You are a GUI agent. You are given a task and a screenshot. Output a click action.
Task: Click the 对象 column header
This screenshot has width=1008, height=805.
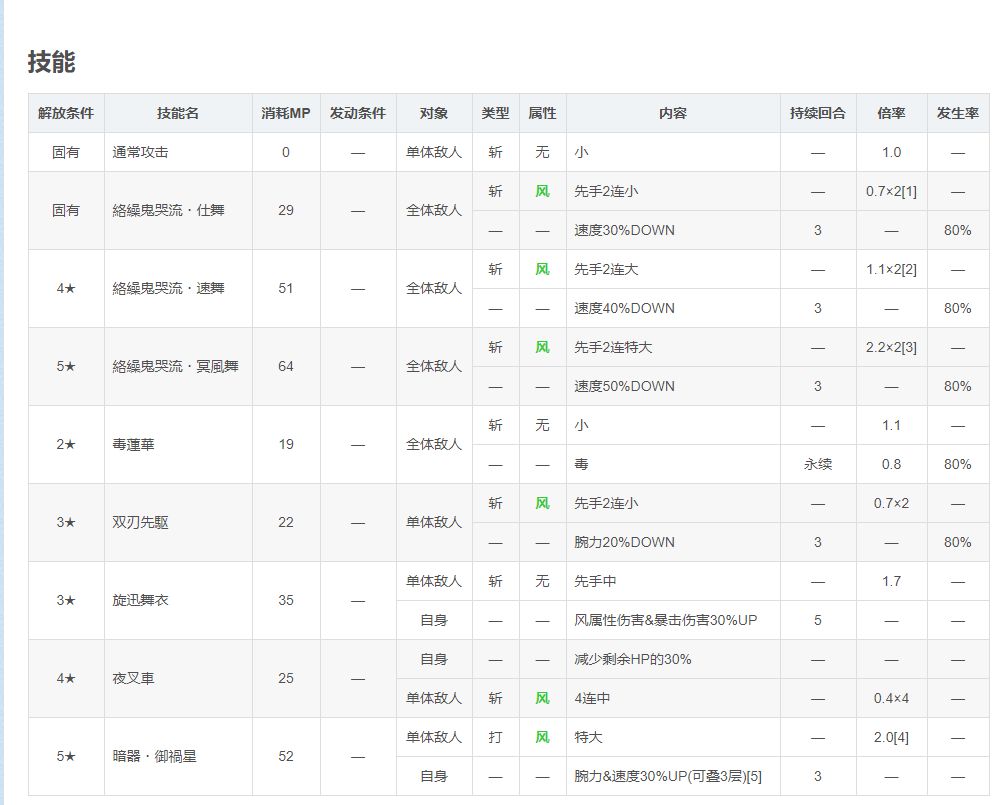pyautogui.click(x=434, y=113)
